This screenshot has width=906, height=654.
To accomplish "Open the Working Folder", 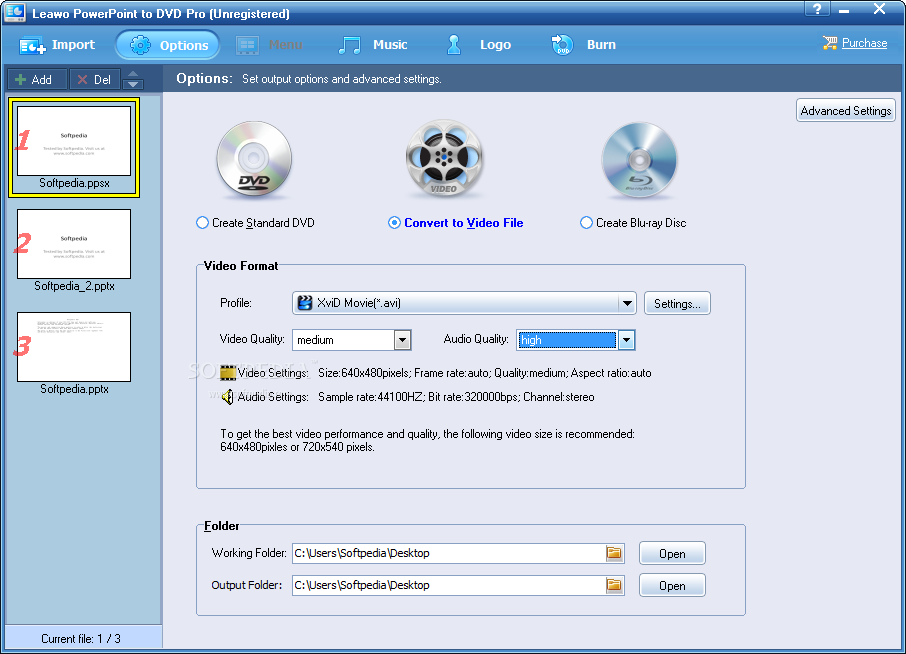I will pos(672,553).
